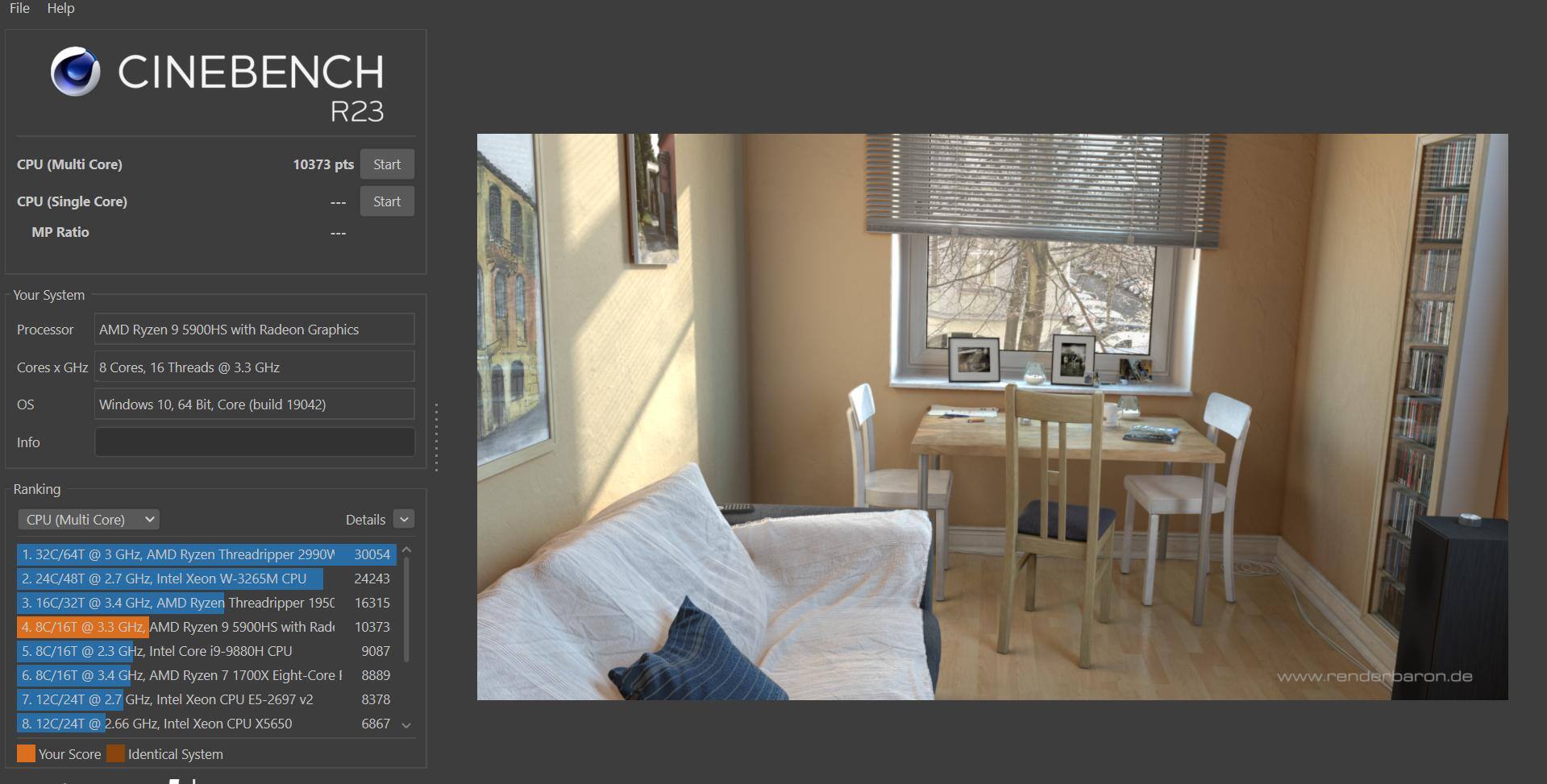
Task: Start the CPU Single Core benchmark
Action: (x=386, y=201)
